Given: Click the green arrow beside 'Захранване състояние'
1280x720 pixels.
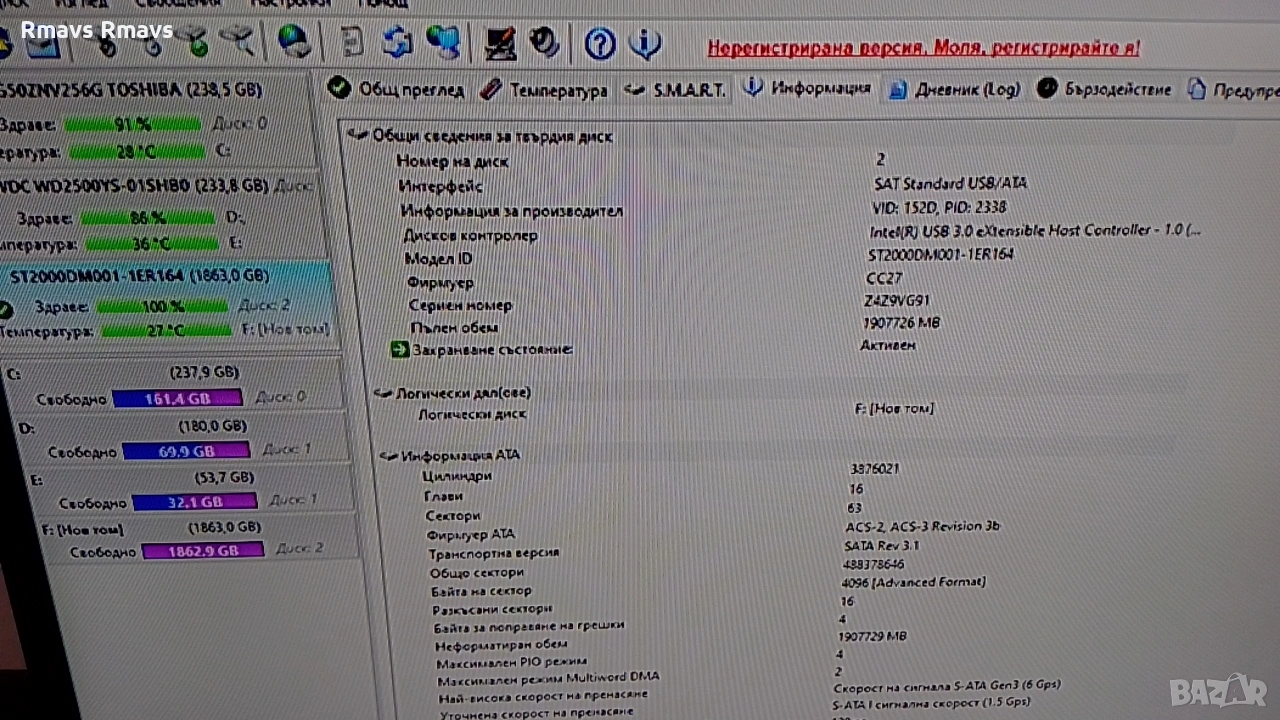Looking at the screenshot, I should [x=399, y=350].
